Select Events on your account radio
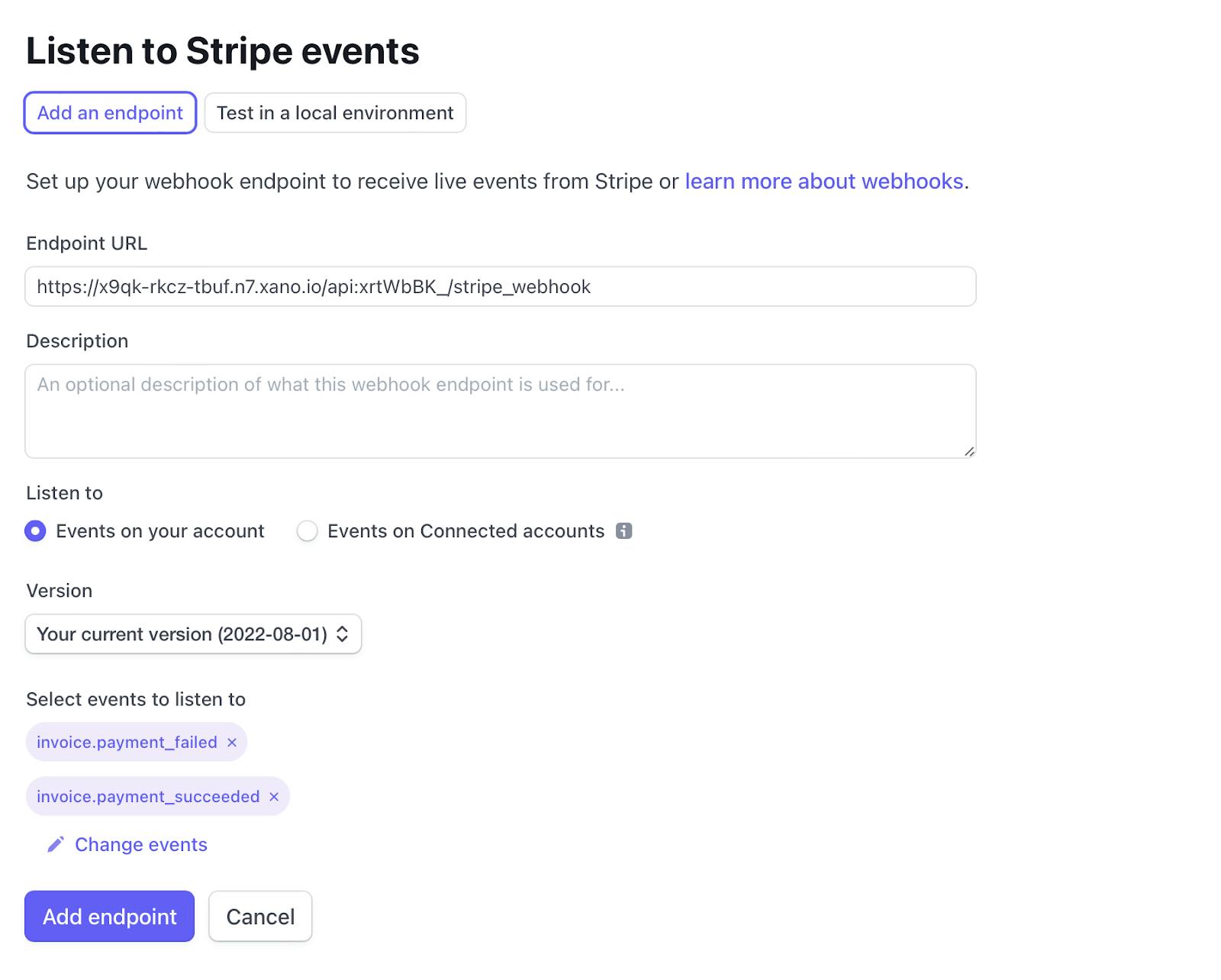This screenshot has width=1221, height=980. 35,531
